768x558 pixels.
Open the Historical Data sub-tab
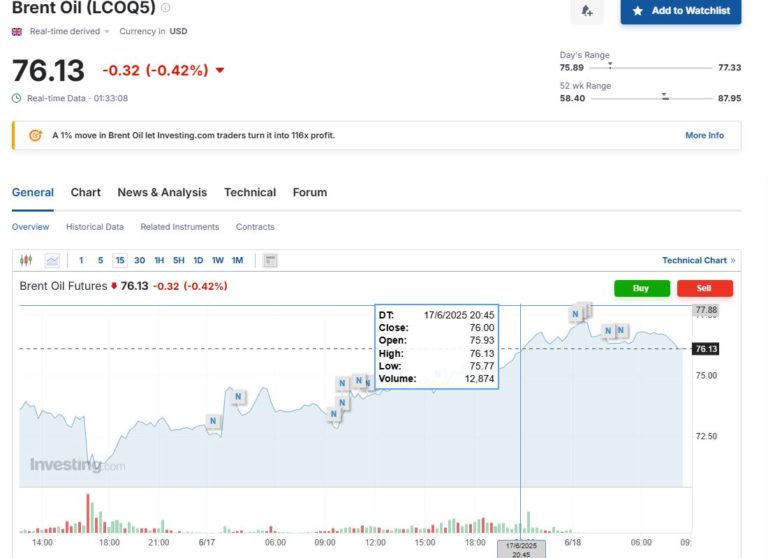95,227
